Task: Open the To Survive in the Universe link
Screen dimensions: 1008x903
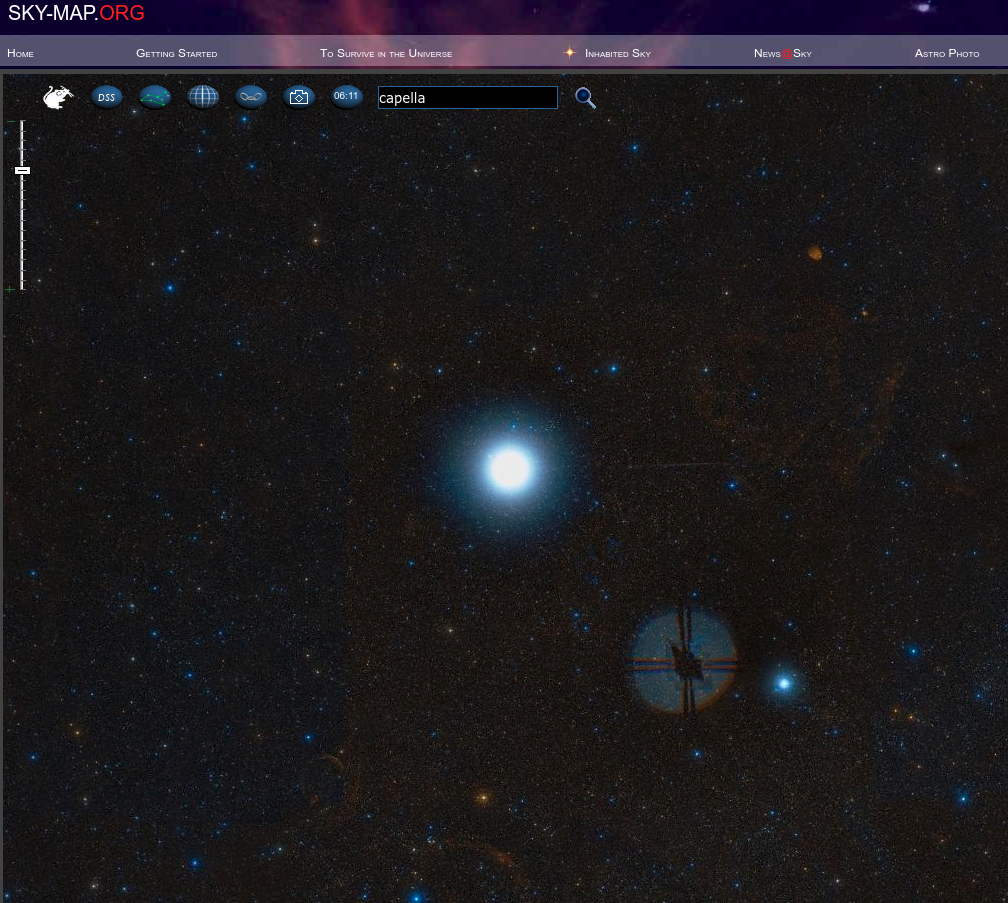Action: pos(386,53)
